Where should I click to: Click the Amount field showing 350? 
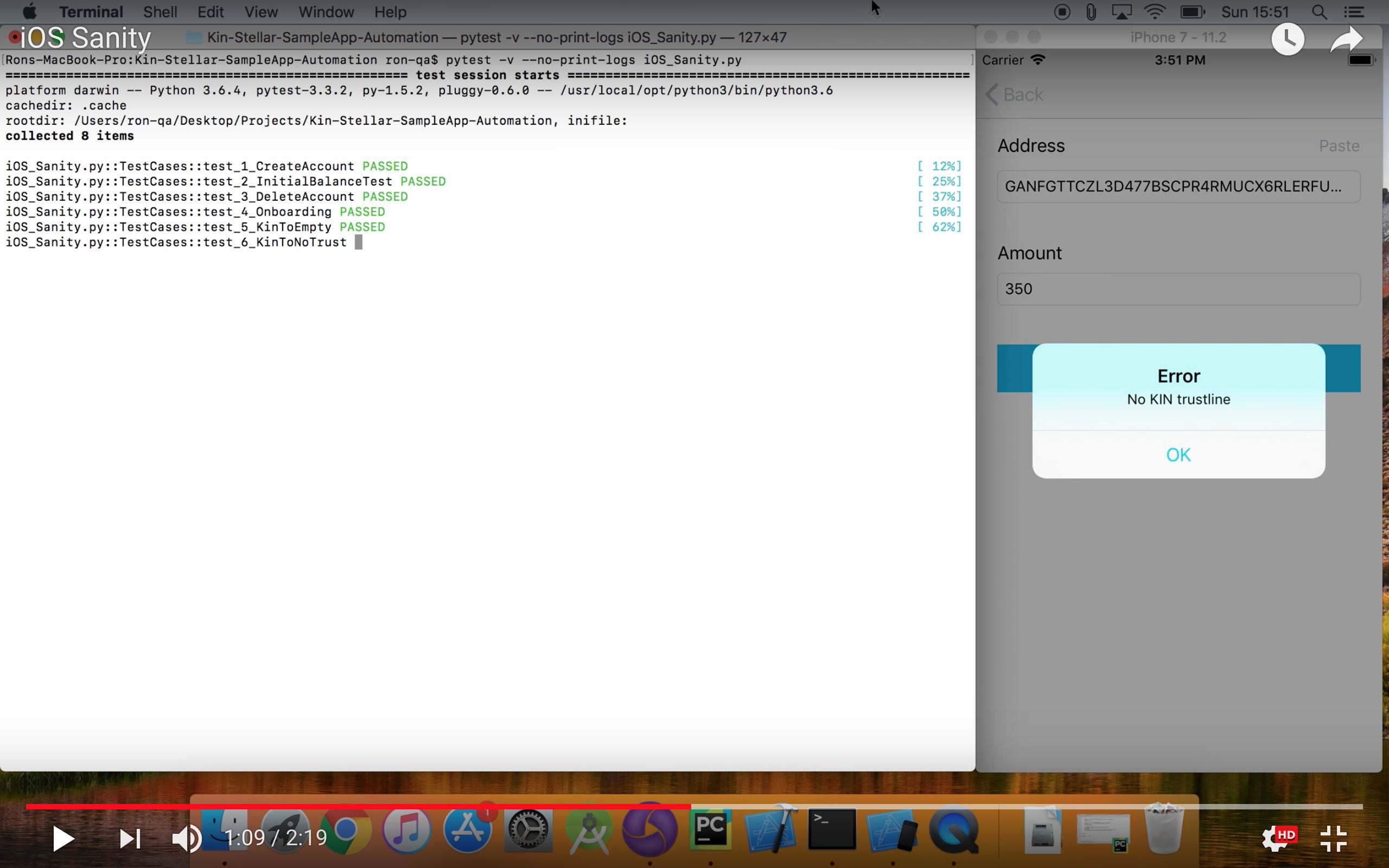pos(1177,289)
